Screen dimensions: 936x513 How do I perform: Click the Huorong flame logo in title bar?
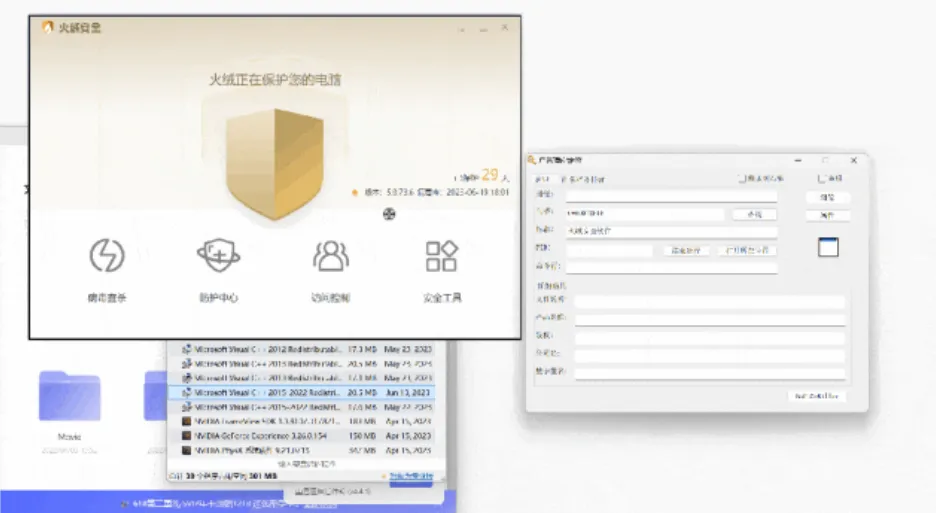point(47,27)
